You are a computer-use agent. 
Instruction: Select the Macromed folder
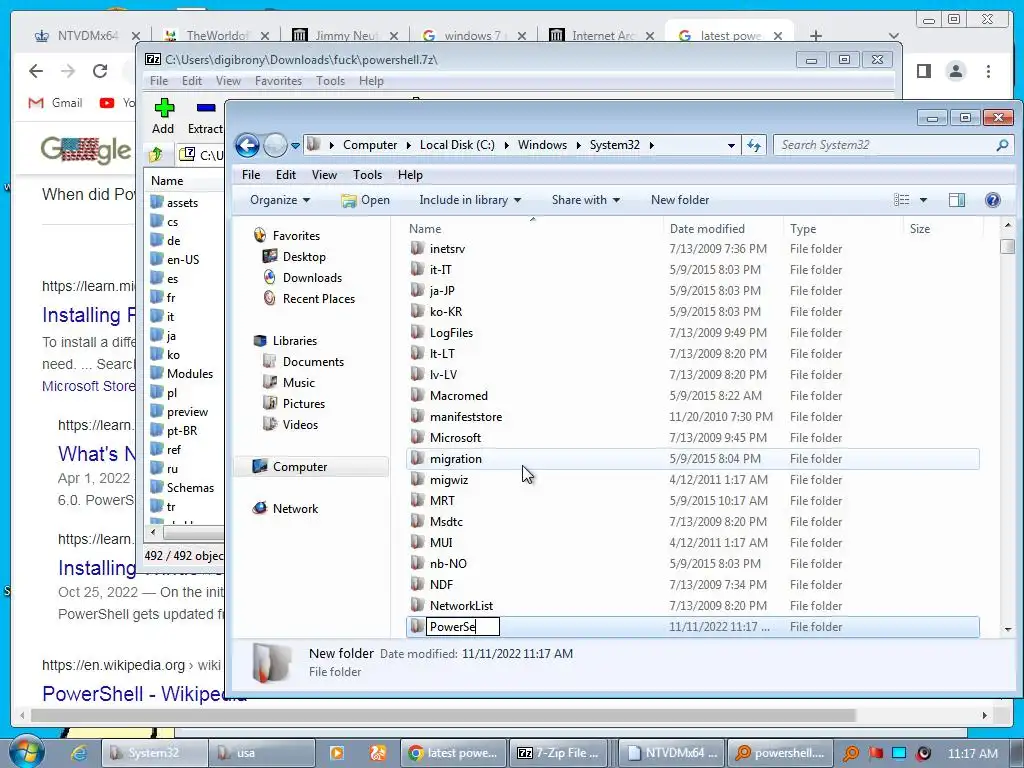pos(458,396)
